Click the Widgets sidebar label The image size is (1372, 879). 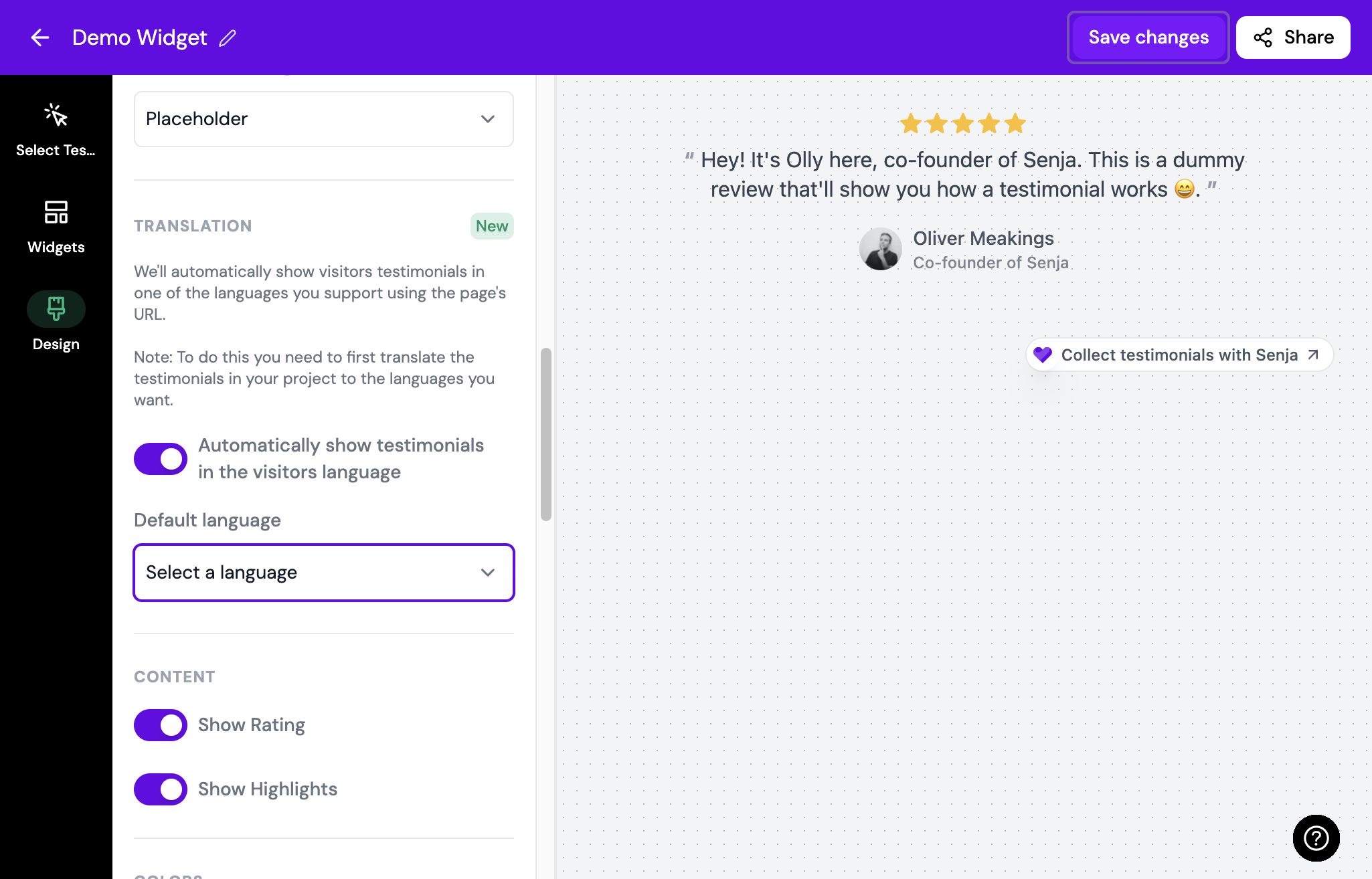click(x=56, y=248)
